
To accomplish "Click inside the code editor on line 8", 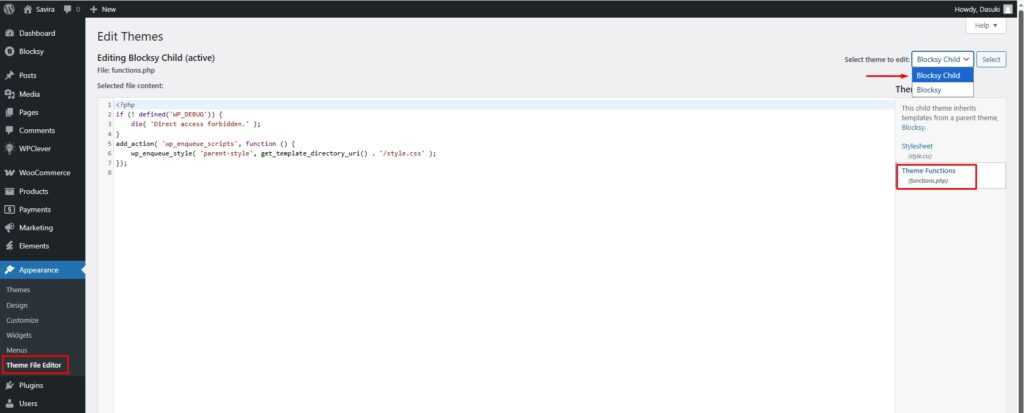I will pos(503,173).
